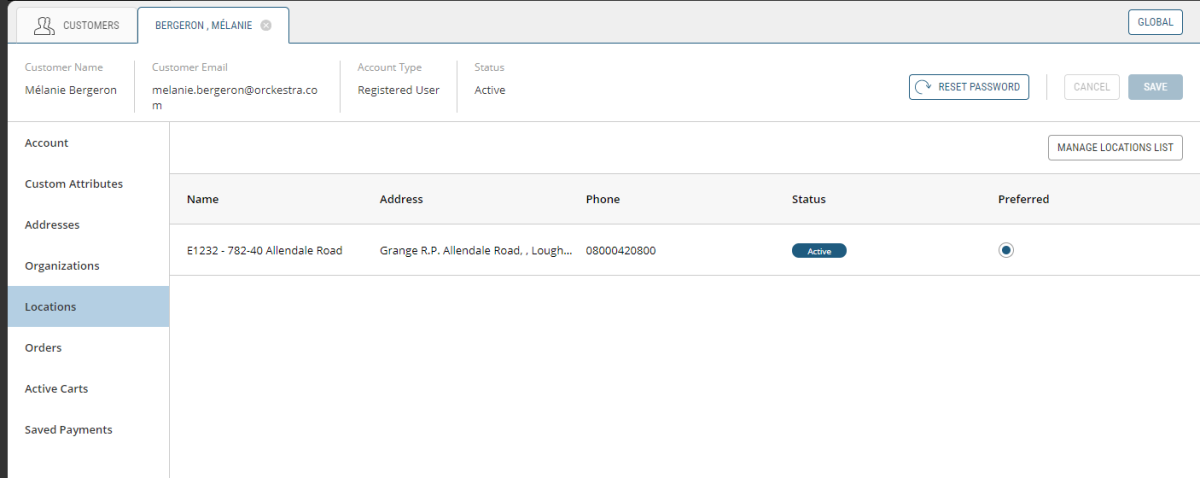Screen dimensions: 1200x478
Task: Switch to the Customers tab
Action: pos(76,25)
